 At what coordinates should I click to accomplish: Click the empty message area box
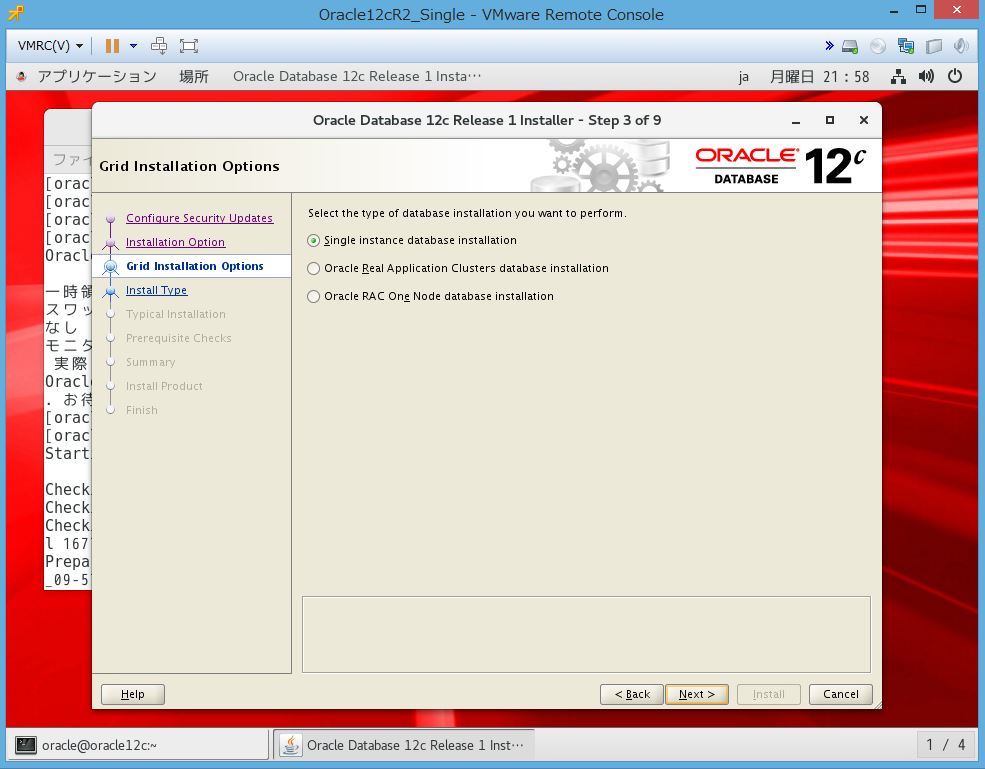[x=586, y=635]
